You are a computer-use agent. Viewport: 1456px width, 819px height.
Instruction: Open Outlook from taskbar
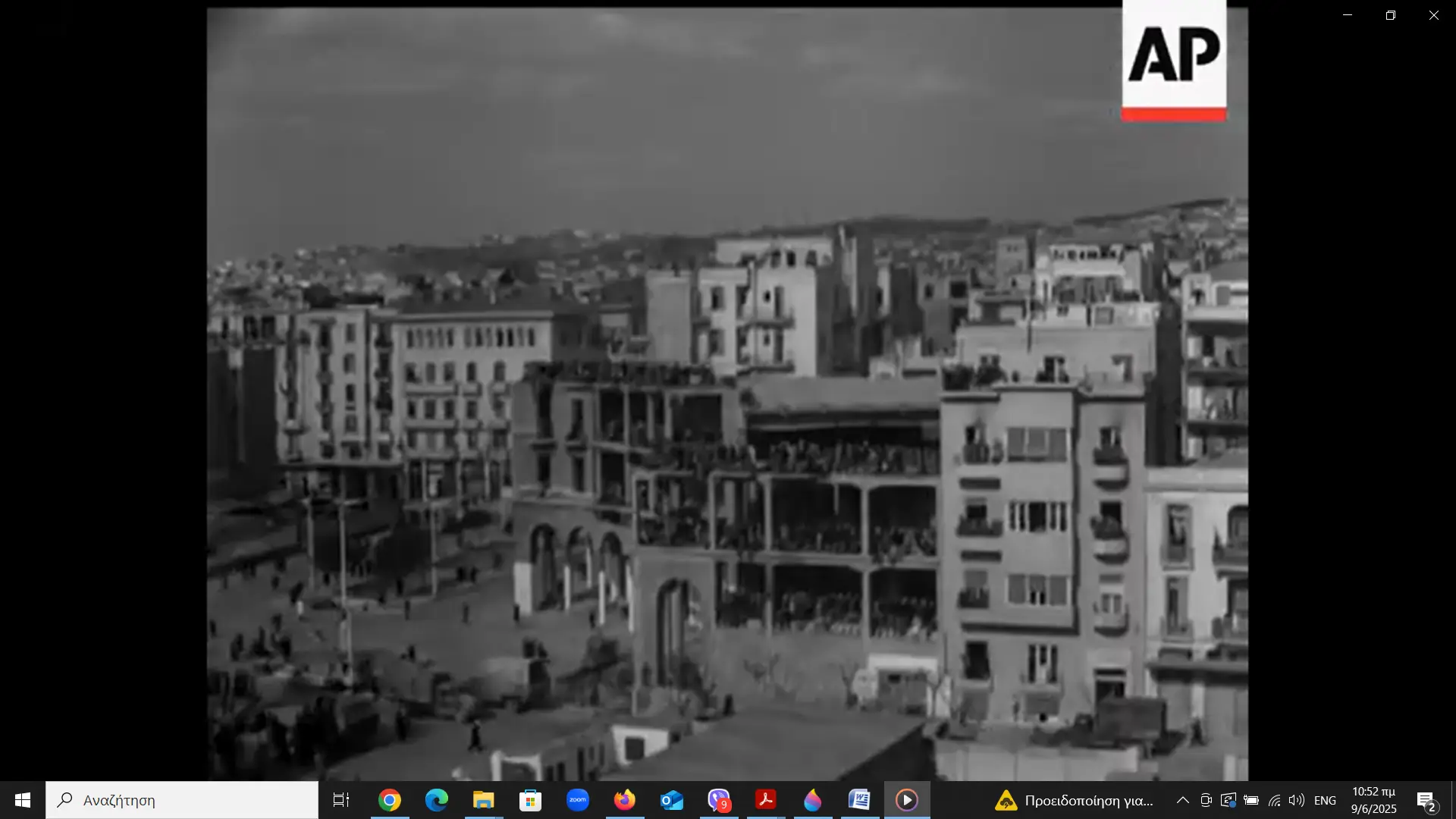[x=672, y=800]
